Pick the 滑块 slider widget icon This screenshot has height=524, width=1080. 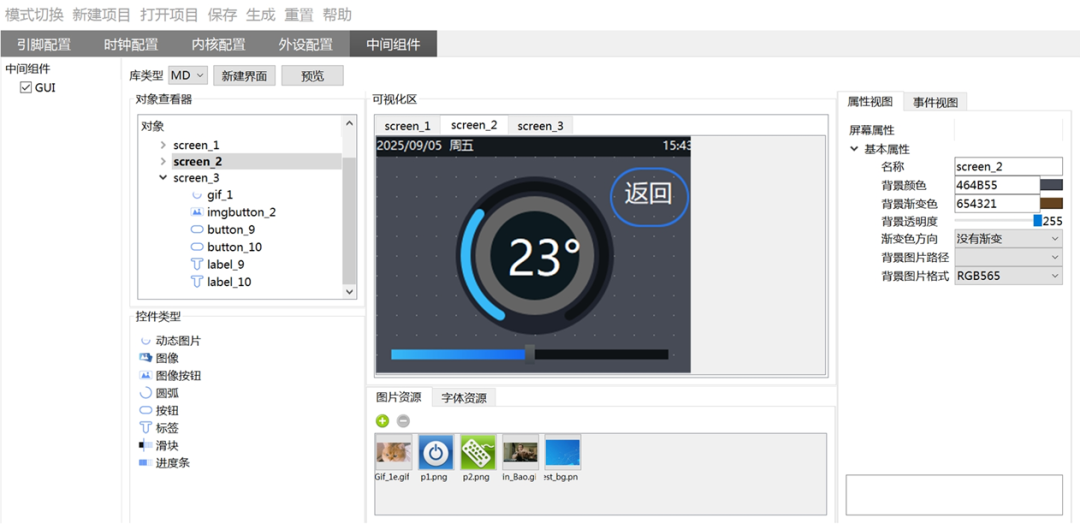145,445
